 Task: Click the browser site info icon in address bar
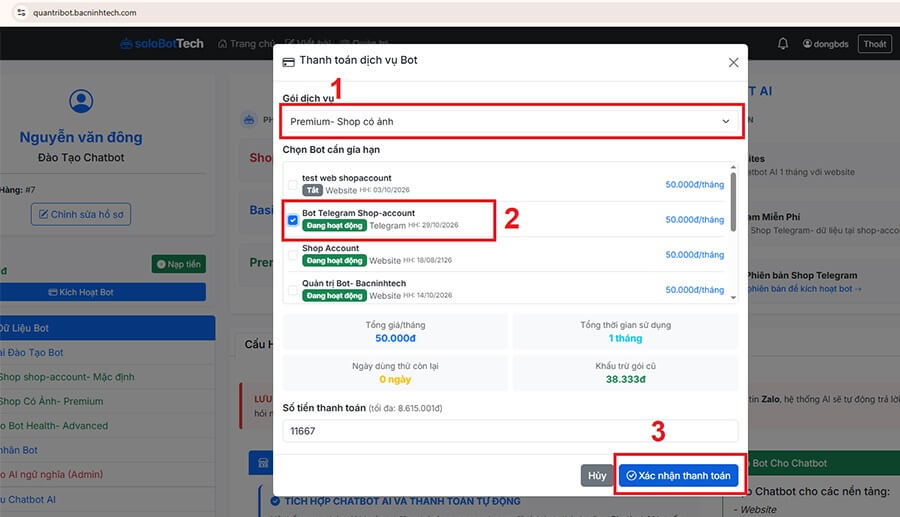click(x=21, y=13)
